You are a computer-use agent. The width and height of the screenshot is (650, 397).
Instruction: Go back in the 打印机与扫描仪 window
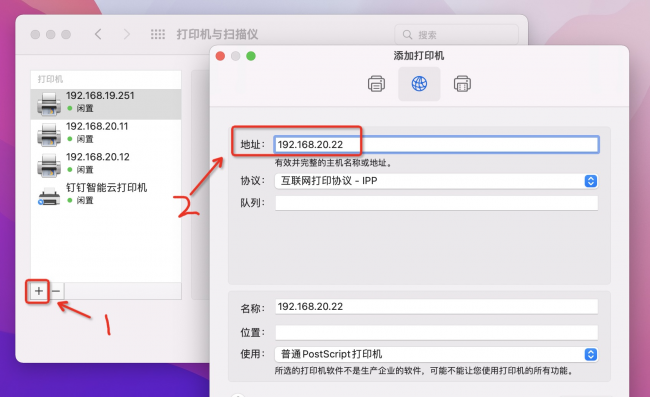(x=98, y=34)
